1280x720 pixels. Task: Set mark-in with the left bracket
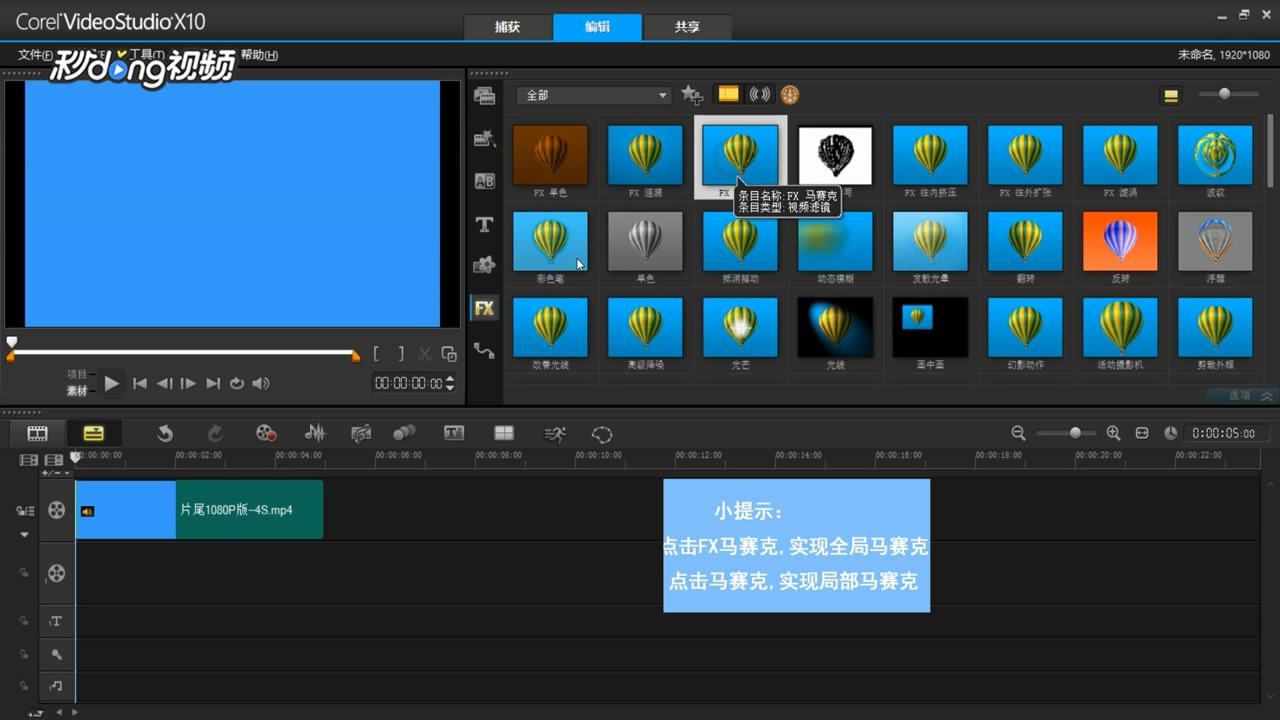[x=377, y=354]
